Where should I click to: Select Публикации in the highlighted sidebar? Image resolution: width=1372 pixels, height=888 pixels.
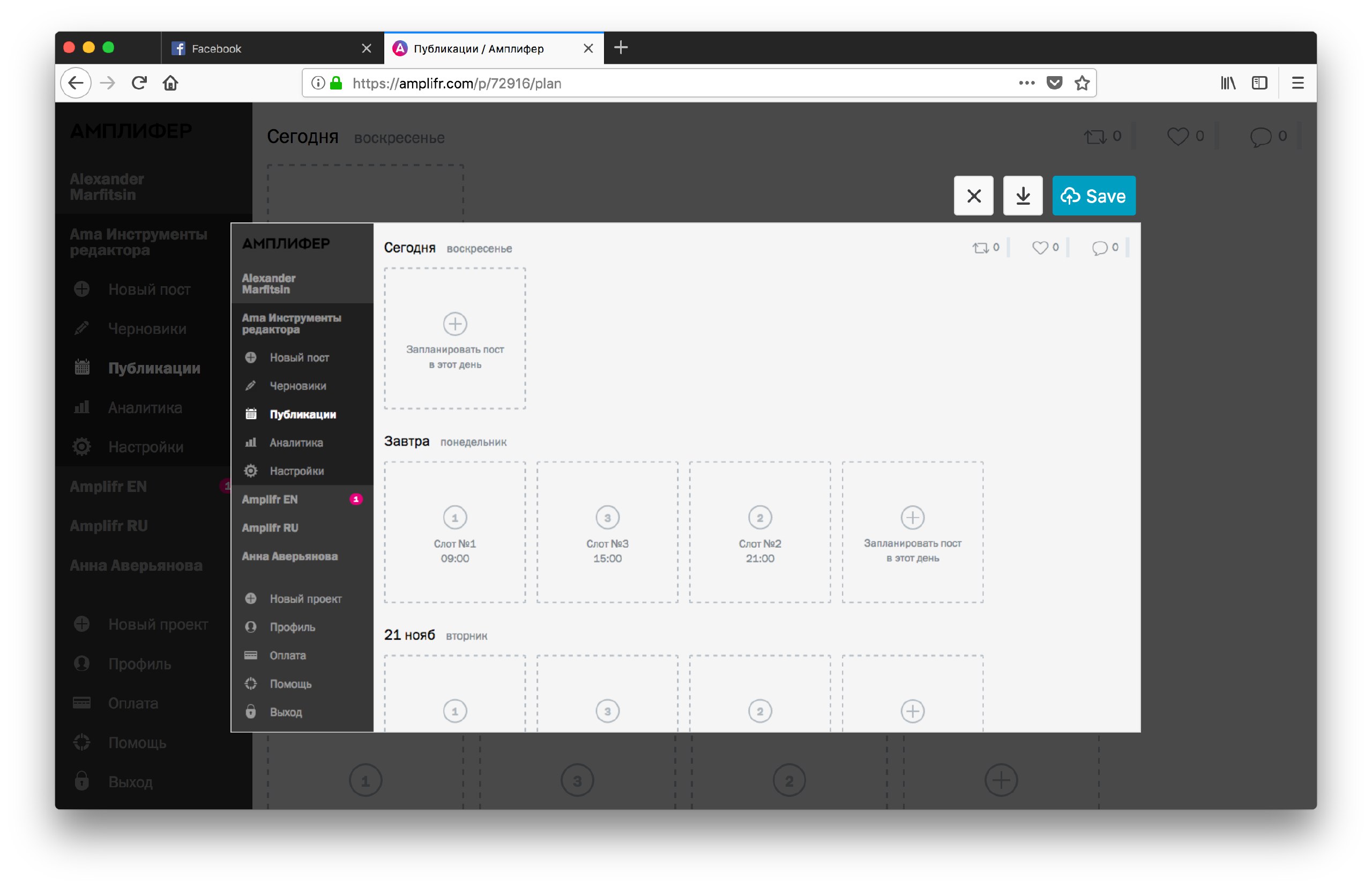[x=302, y=414]
